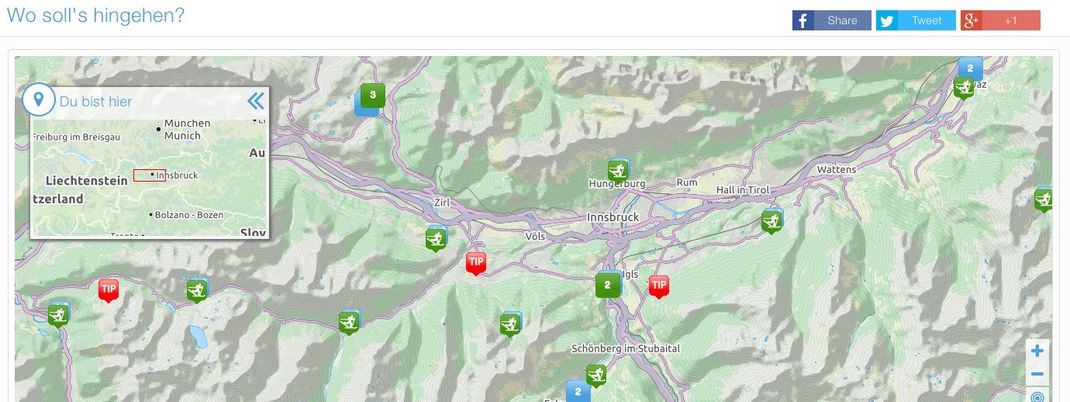The image size is (1070, 402).
Task: Click the locate-me target icon below zoom buttons
Action: [1037, 397]
